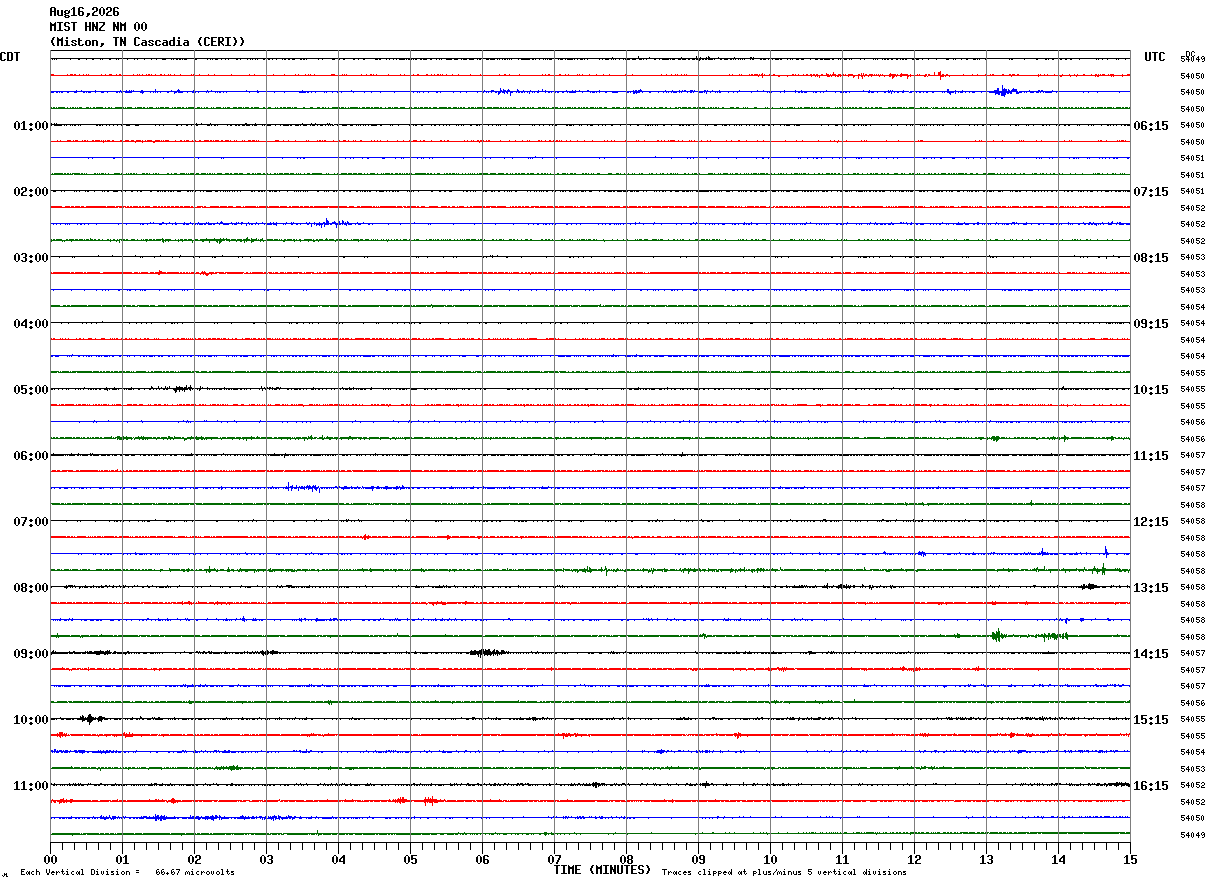Click minute 07 on the time axis

(554, 859)
